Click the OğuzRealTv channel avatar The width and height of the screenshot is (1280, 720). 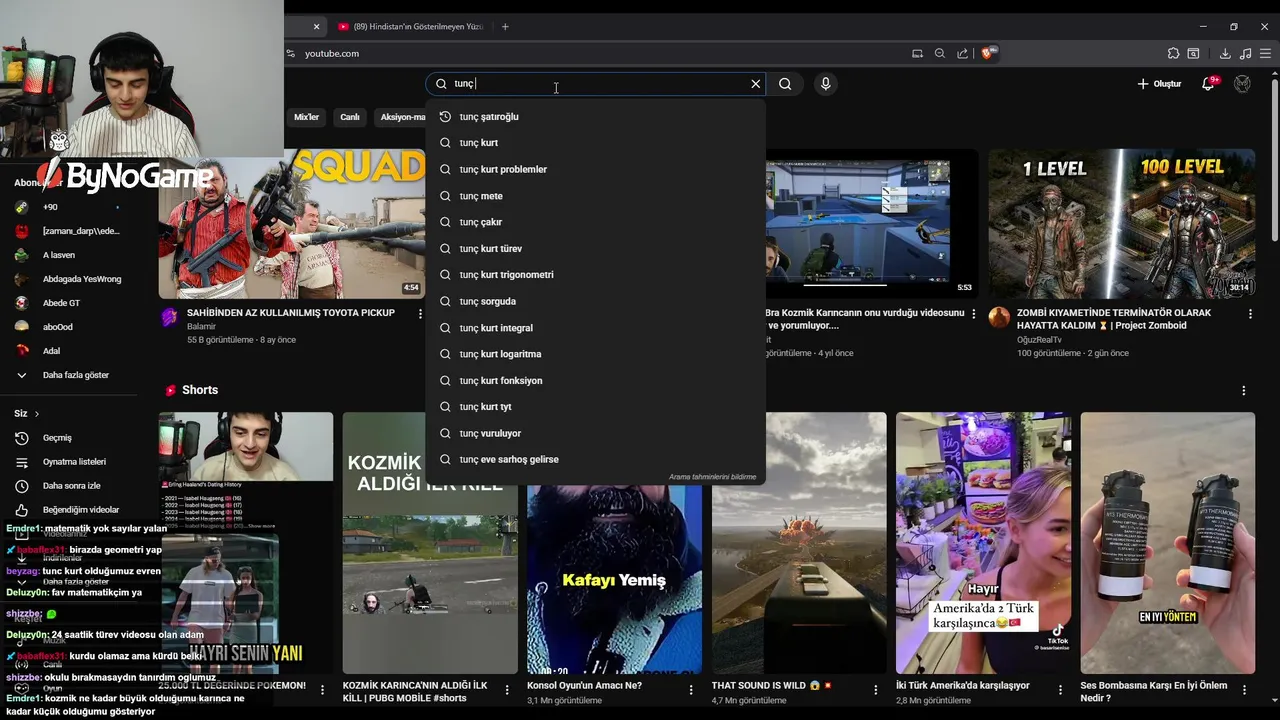[x=999, y=318]
